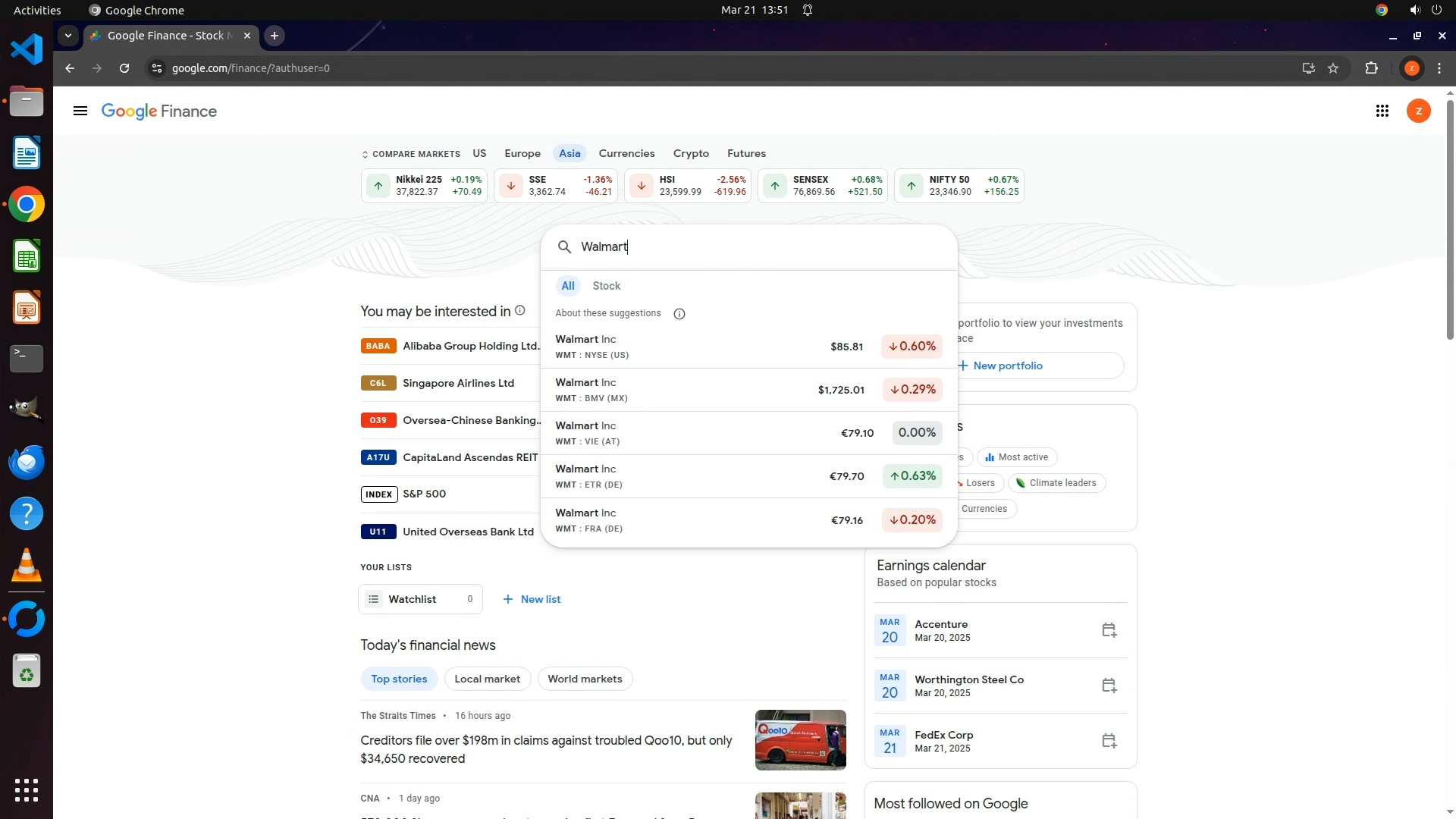Switch to the Crypto market tab
1456x819 pixels.
coord(691,153)
